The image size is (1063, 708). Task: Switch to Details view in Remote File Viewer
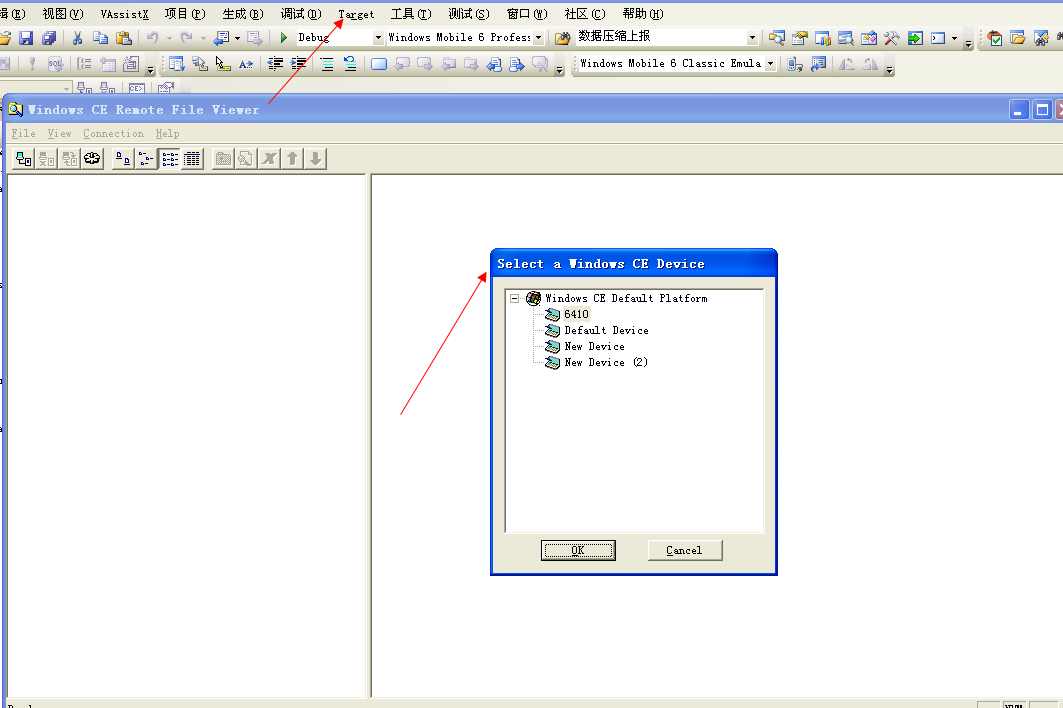coord(193,159)
